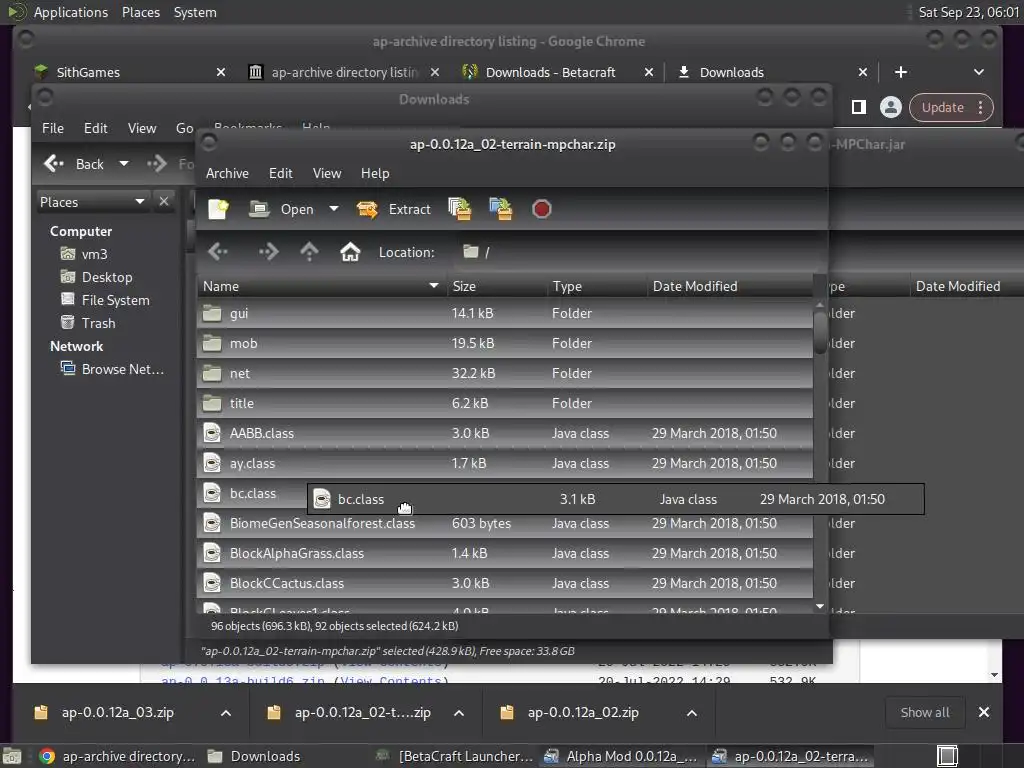Switch to ap-archive directory listing tab
Viewport: 1024px width, 768px height.
[343, 72]
